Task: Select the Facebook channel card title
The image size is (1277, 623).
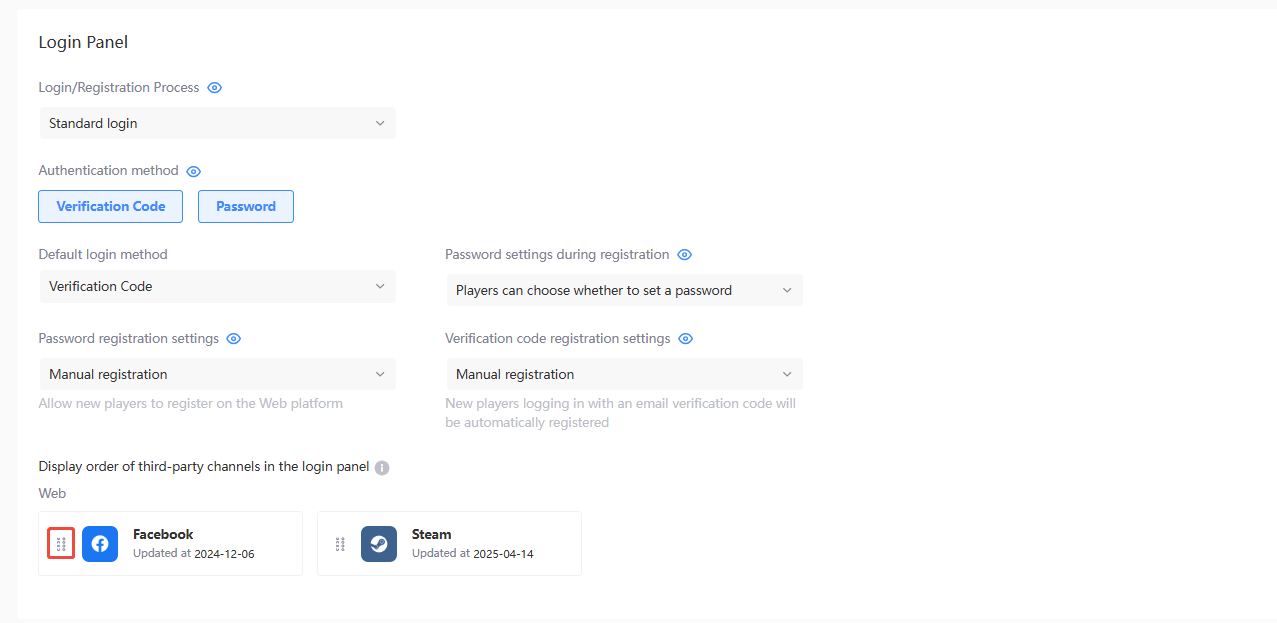Action: click(x=163, y=534)
